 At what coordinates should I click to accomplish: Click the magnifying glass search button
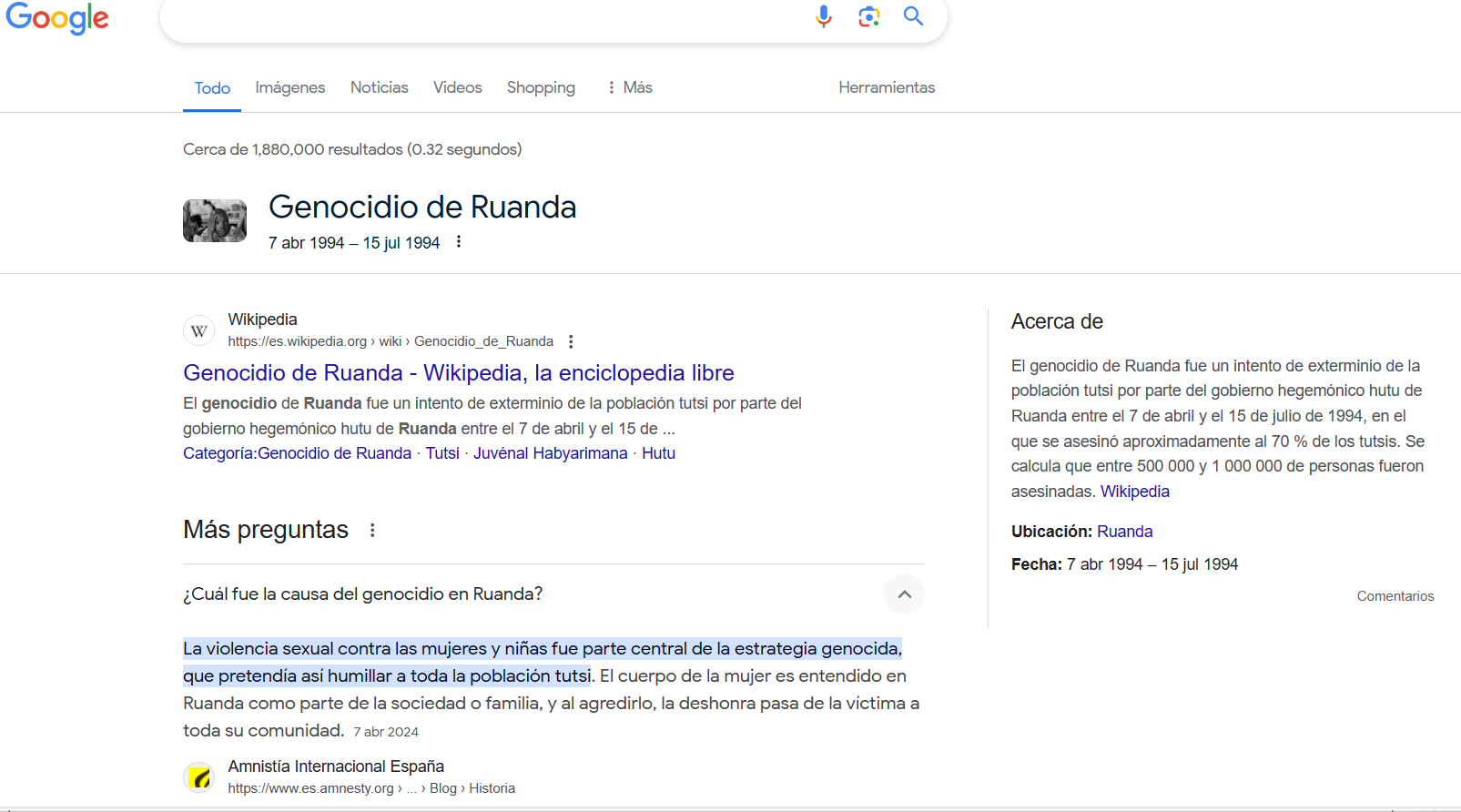913,16
